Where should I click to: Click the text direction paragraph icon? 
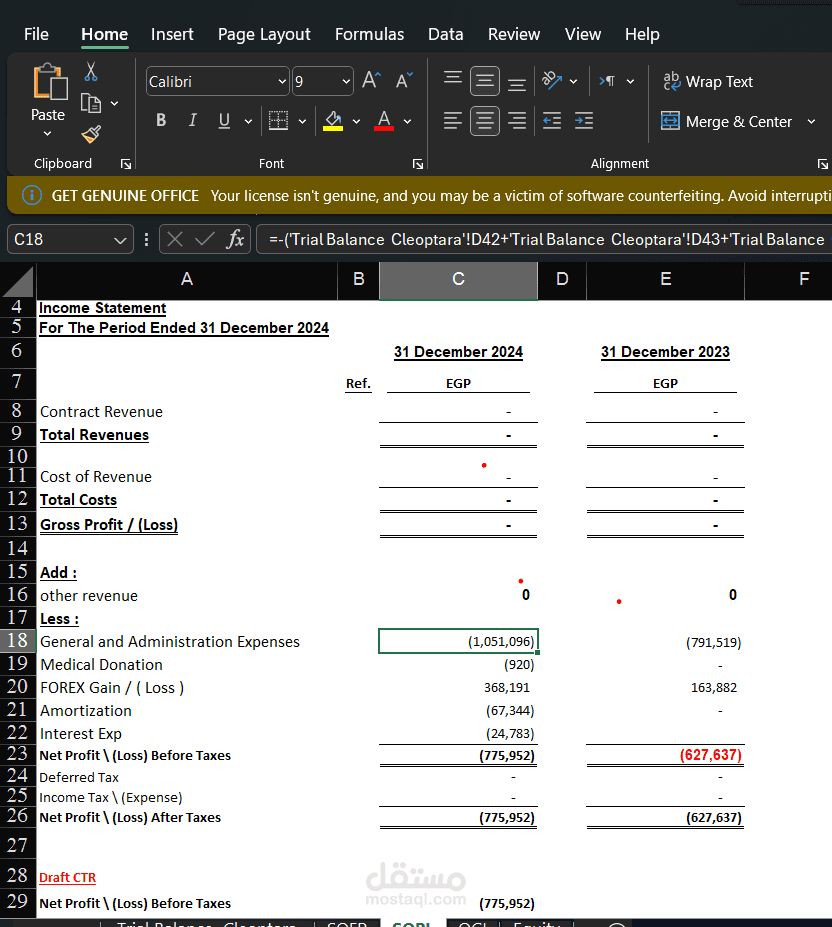(x=607, y=80)
